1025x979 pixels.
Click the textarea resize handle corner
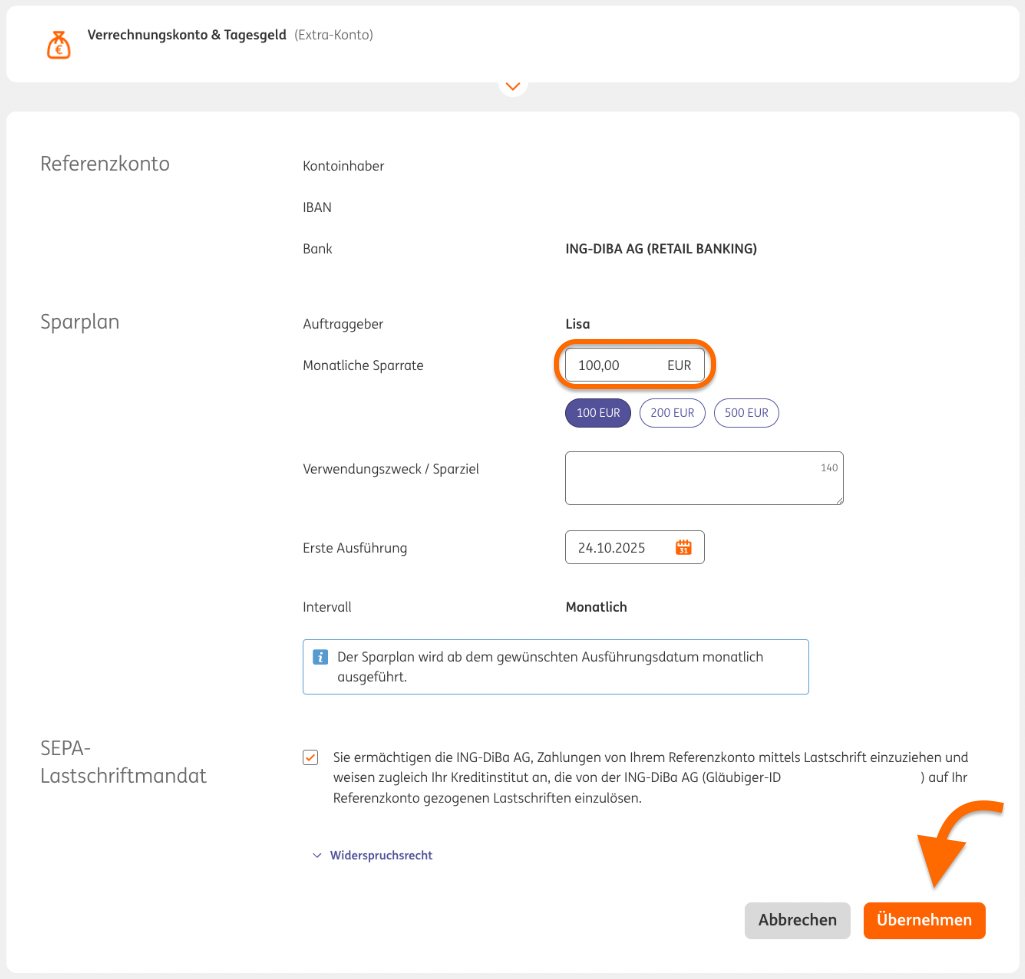[838, 499]
